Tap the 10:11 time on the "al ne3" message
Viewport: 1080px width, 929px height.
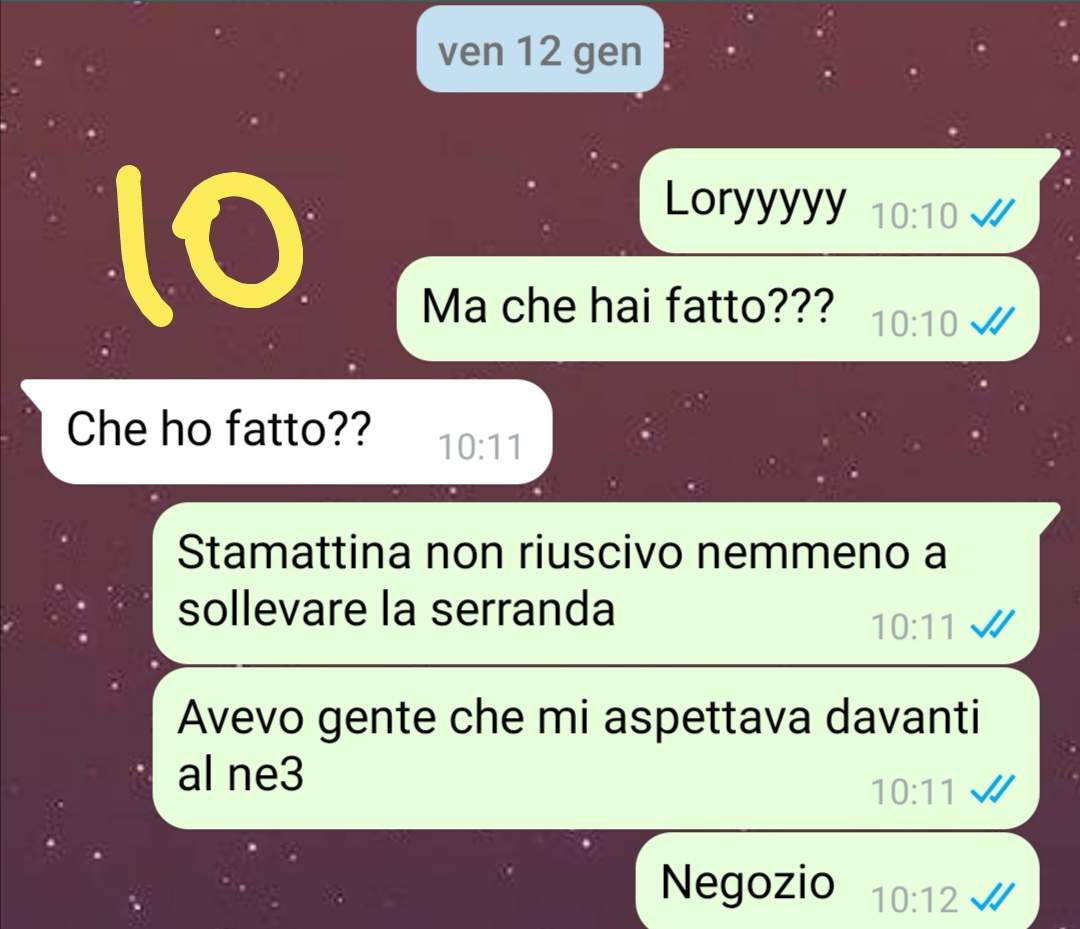pyautogui.click(x=914, y=792)
